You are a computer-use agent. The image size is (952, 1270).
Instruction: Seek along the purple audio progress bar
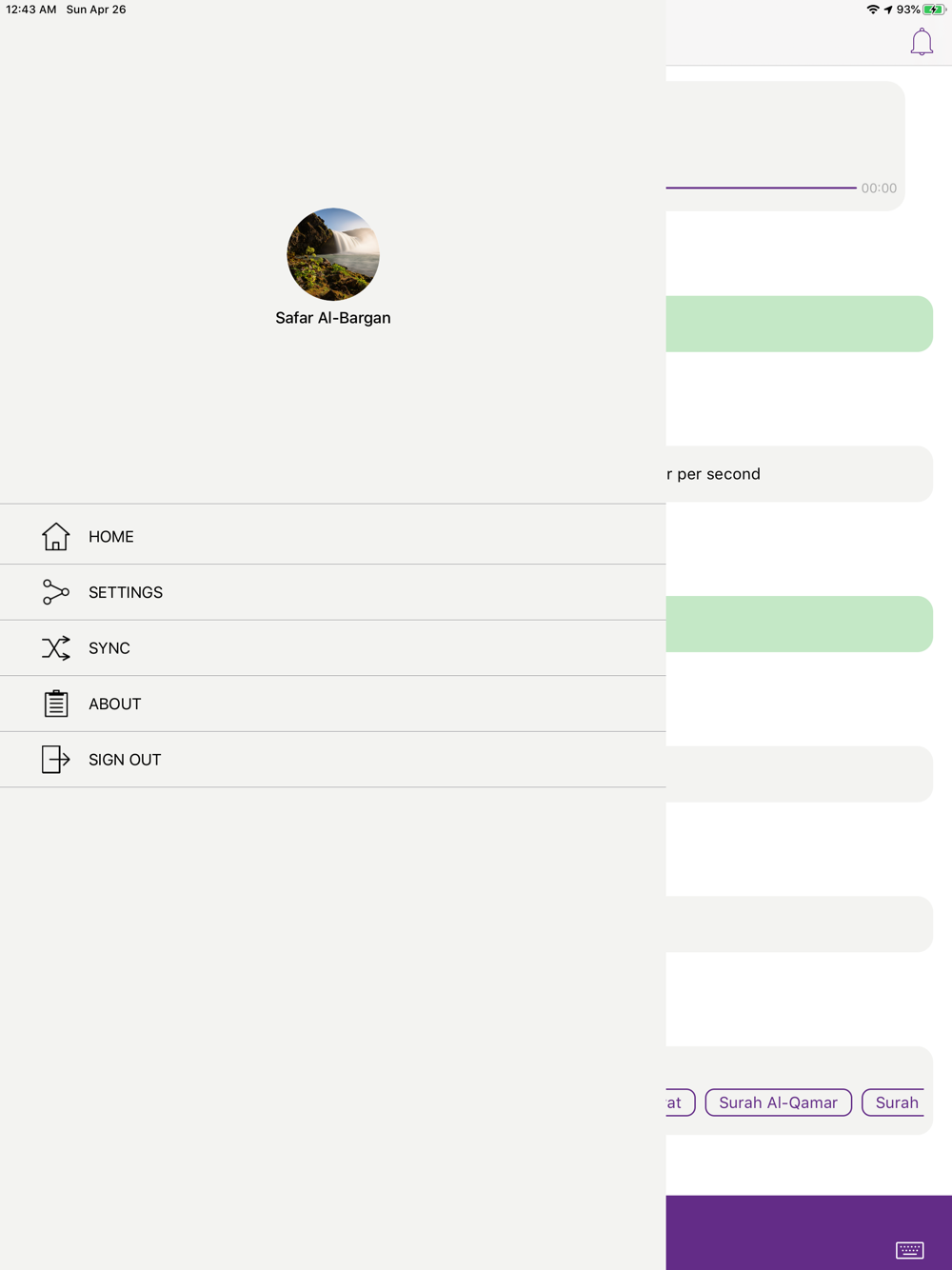(761, 188)
